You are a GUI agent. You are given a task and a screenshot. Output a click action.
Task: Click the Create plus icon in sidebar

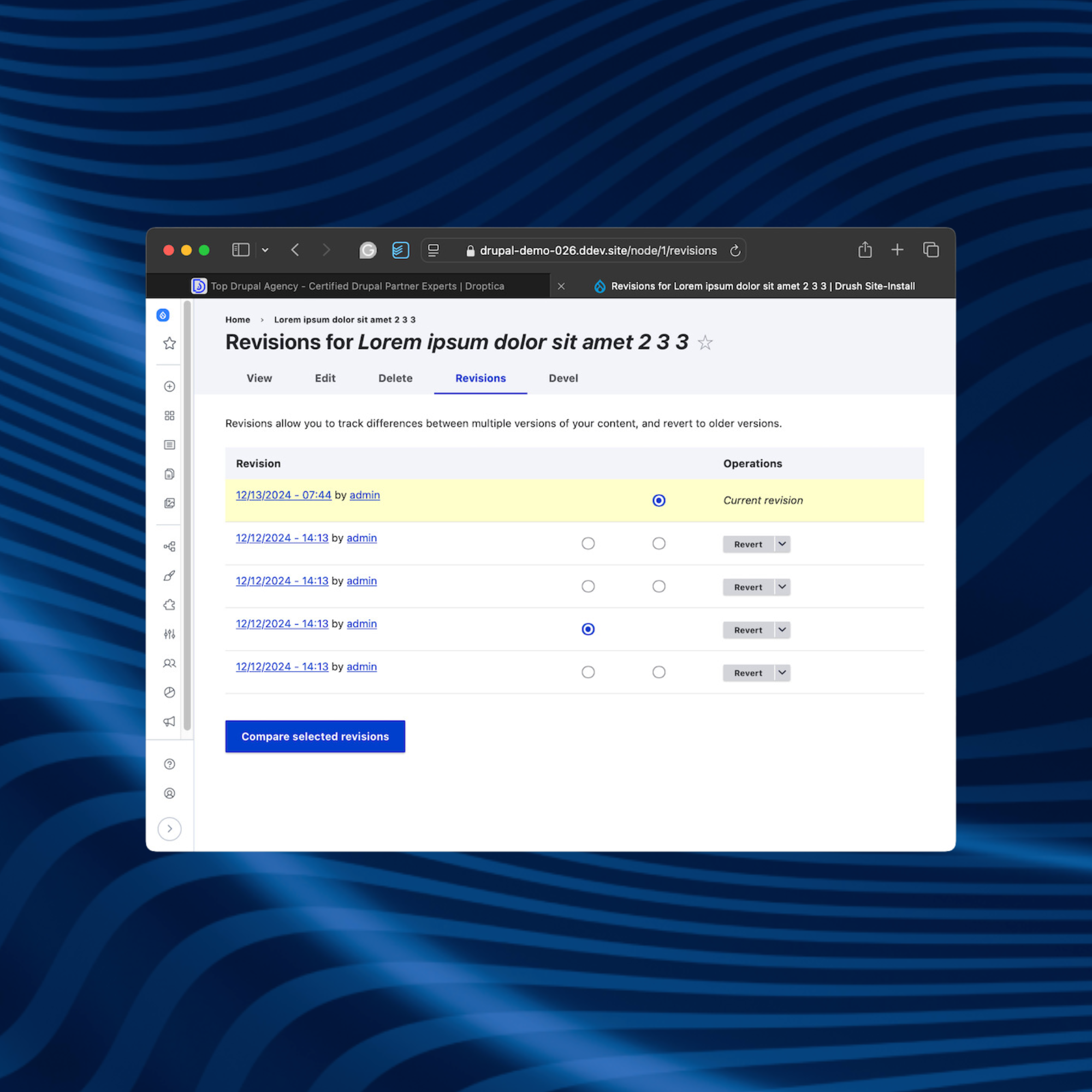coord(169,387)
